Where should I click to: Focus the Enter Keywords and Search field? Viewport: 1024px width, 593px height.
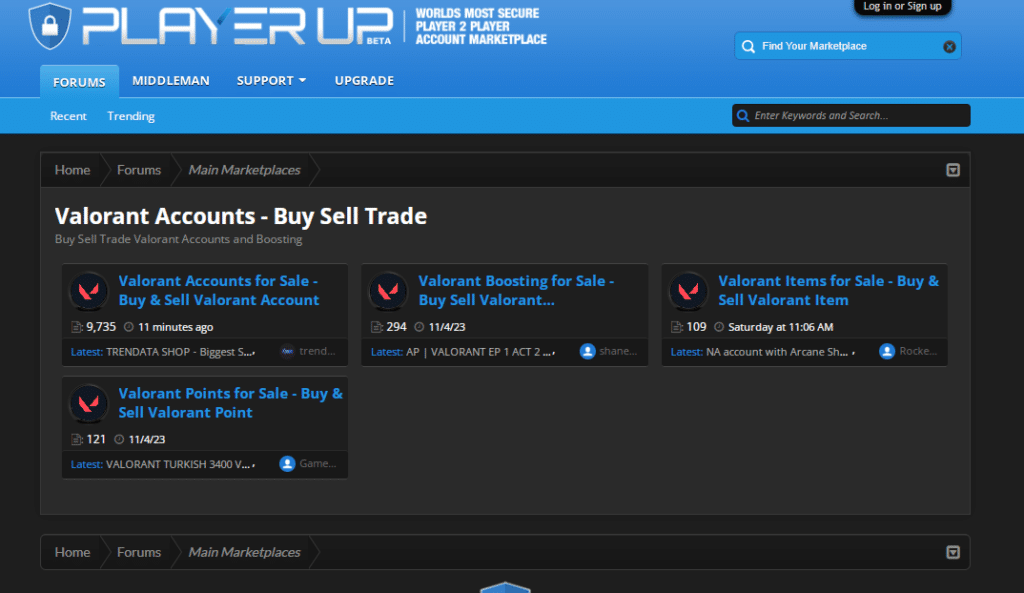(x=851, y=116)
